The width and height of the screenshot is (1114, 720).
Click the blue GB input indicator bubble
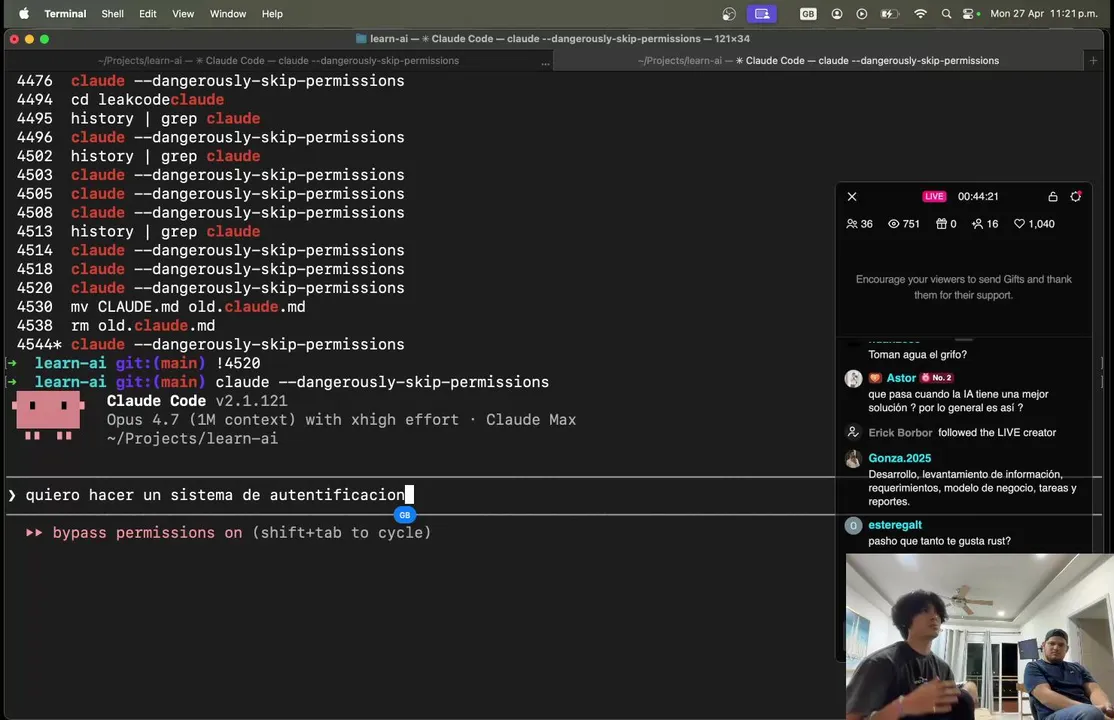(x=404, y=515)
